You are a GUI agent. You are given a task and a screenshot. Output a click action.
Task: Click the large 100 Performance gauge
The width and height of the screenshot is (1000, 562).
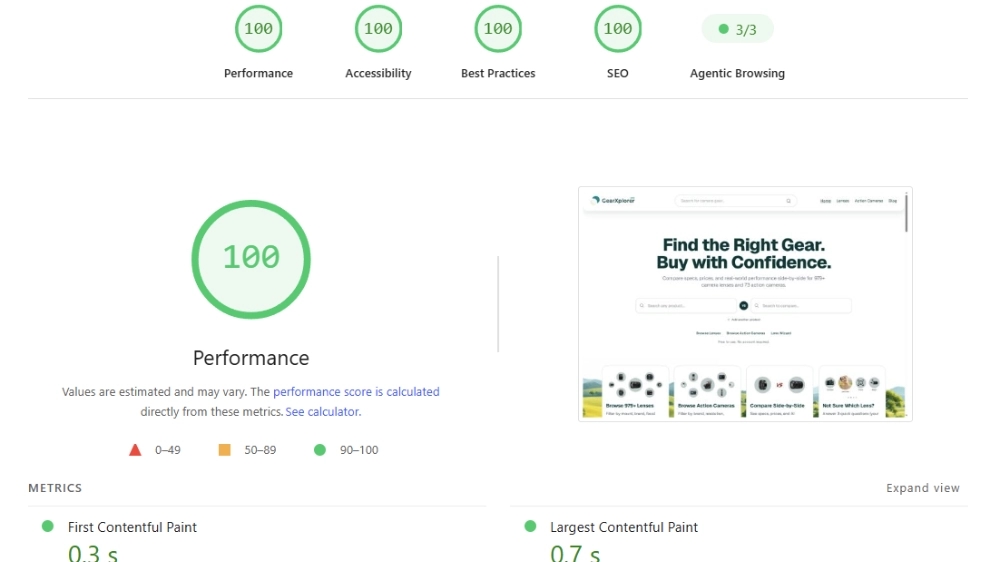251,259
